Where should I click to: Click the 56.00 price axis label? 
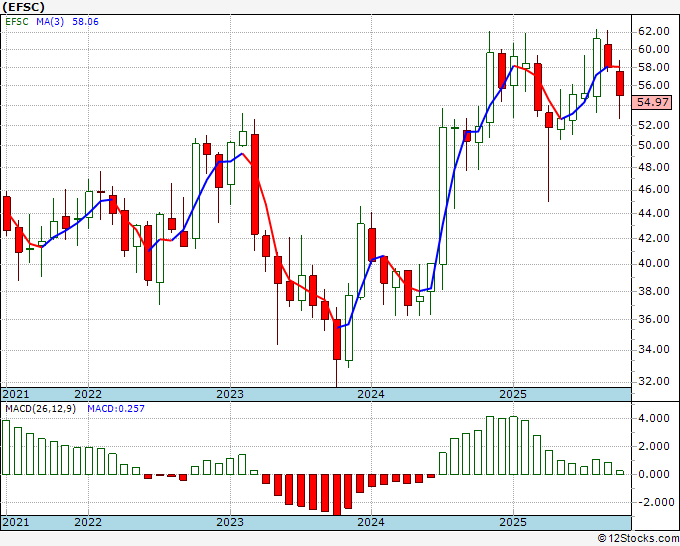pos(654,85)
